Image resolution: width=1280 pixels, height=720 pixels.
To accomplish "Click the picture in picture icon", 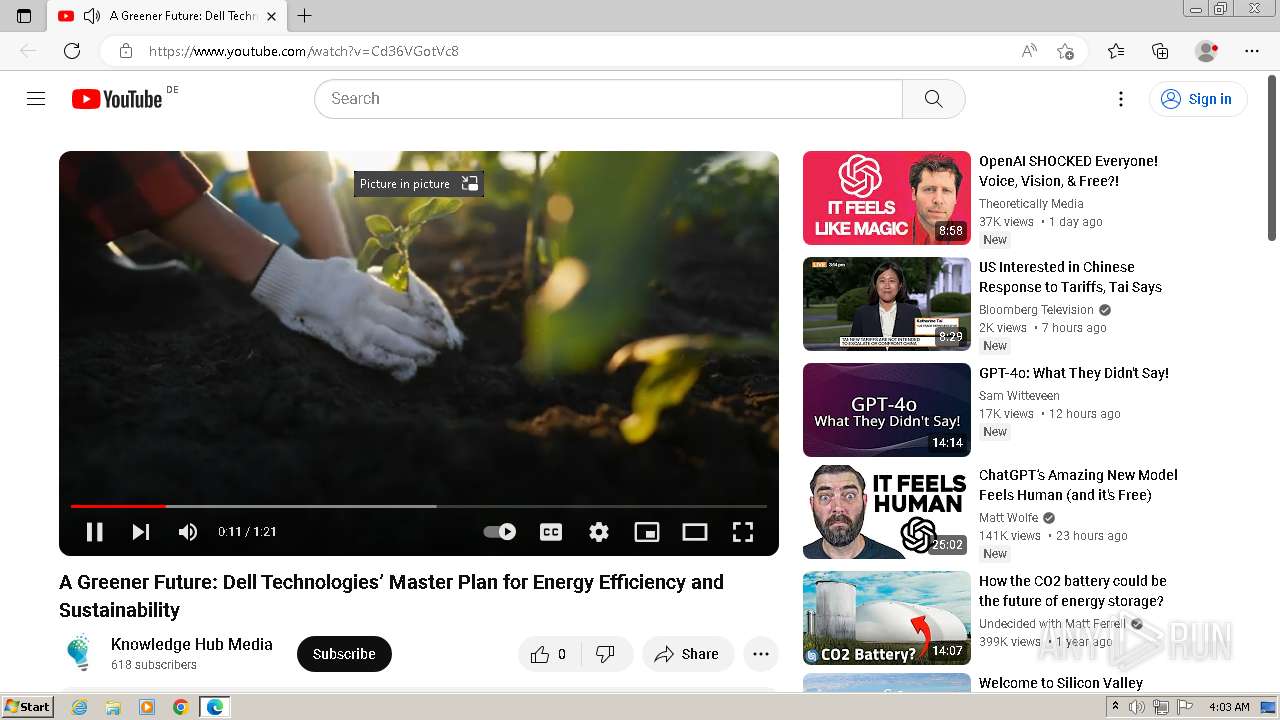I will point(470,184).
